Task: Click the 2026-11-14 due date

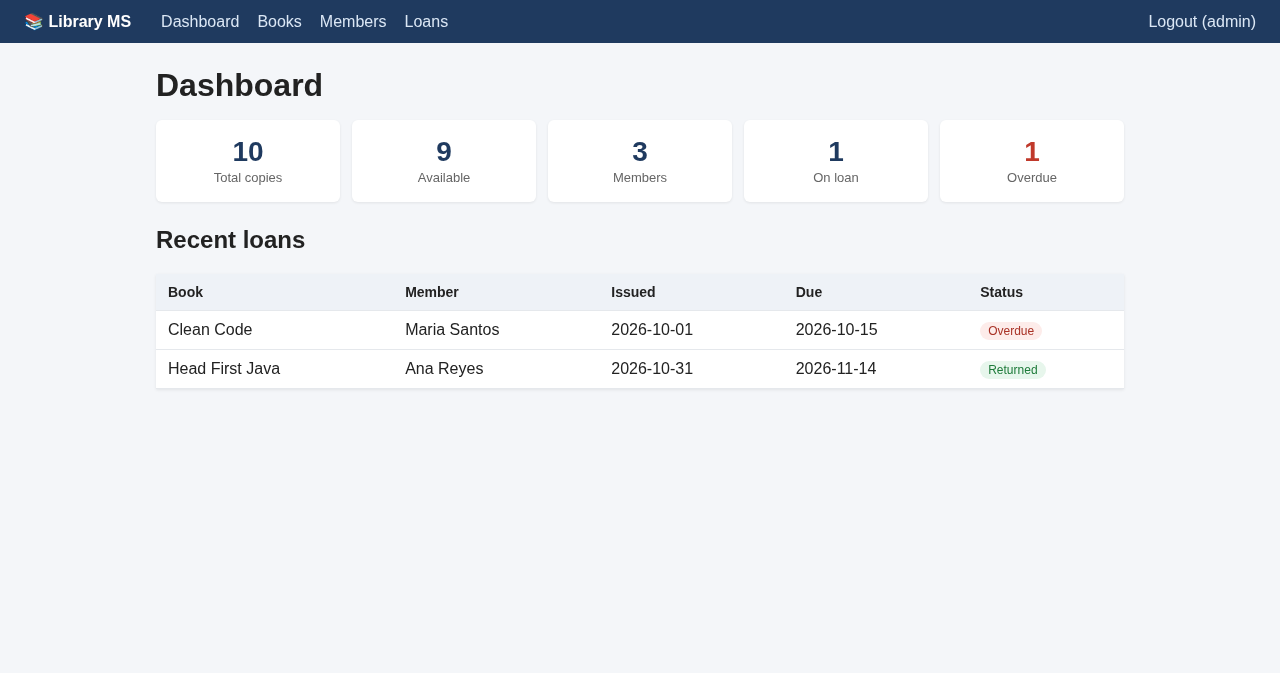Action: 836,369
